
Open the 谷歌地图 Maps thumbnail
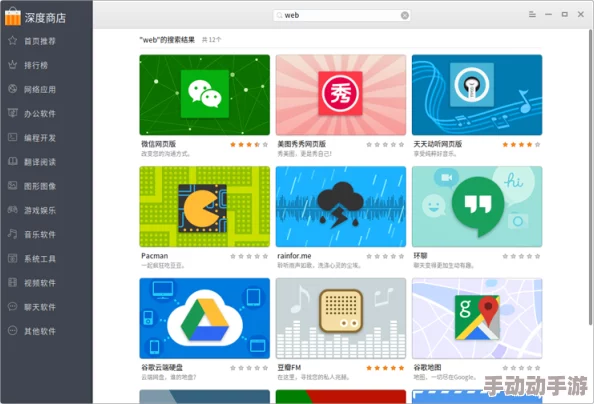pyautogui.click(x=477, y=318)
